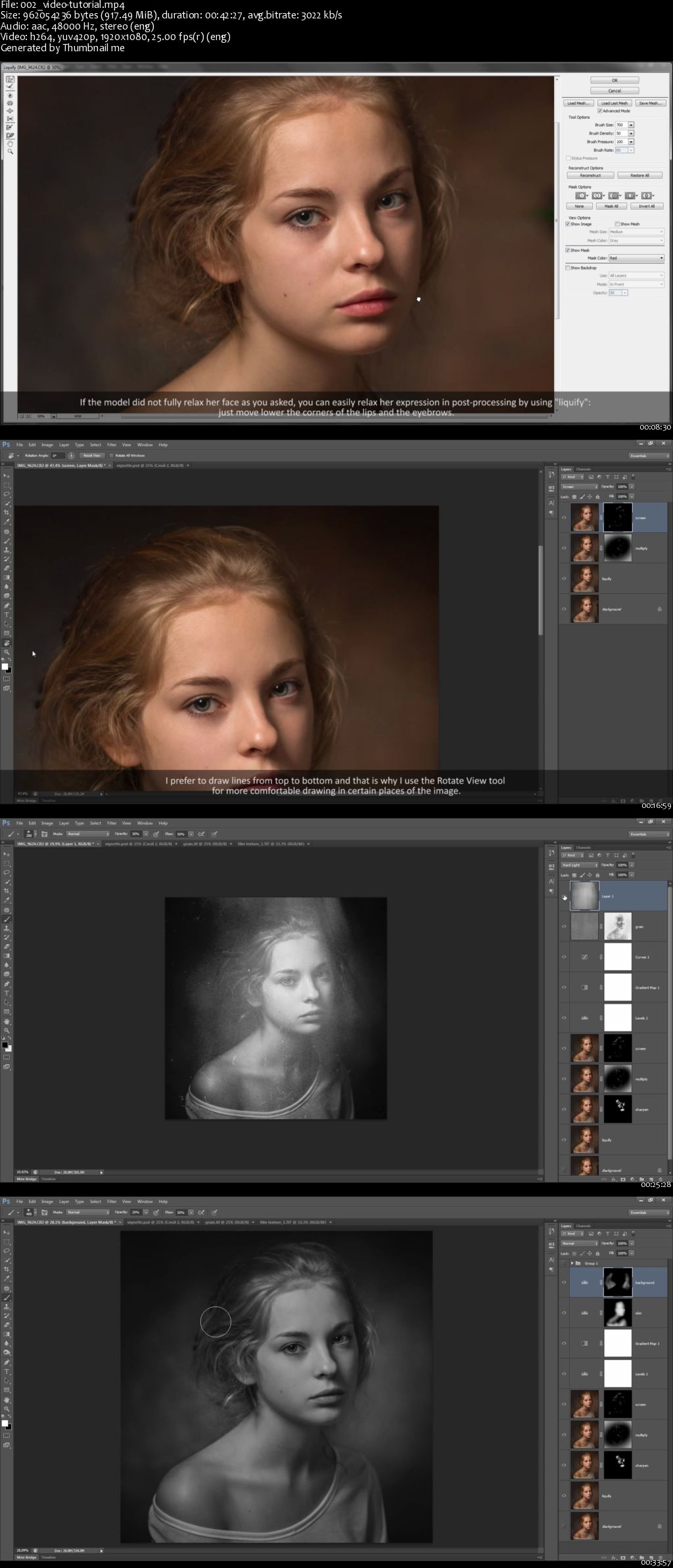
Task: Click Load Last Mesh button
Action: (x=615, y=103)
